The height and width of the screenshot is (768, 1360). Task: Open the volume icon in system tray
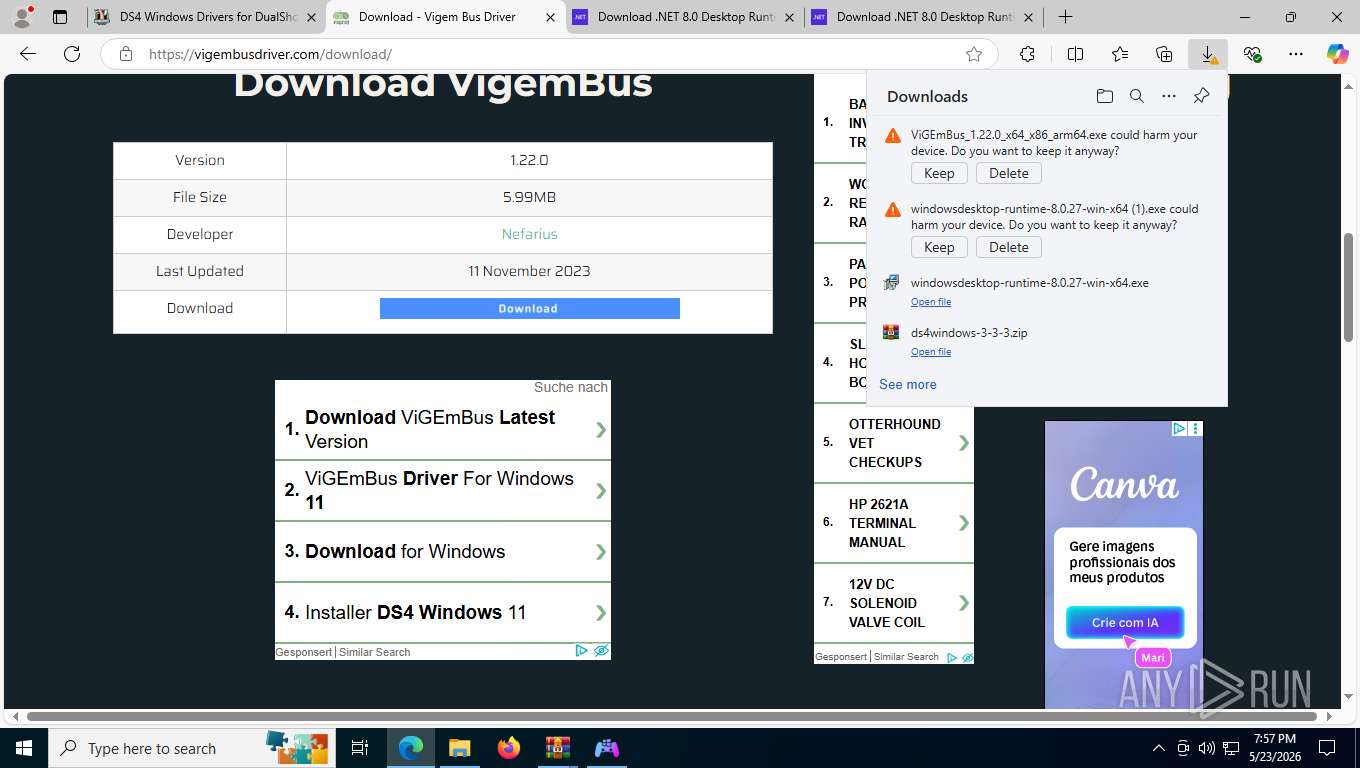(x=1206, y=748)
